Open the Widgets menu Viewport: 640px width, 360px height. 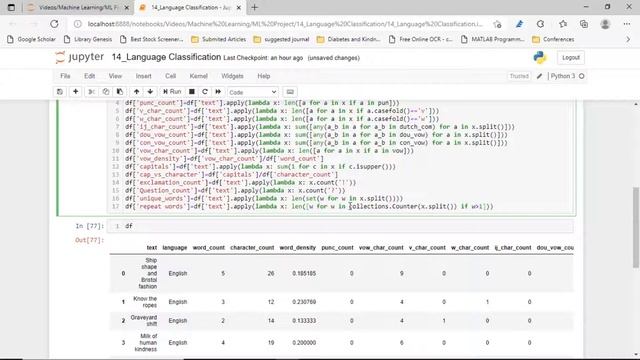click(232, 76)
